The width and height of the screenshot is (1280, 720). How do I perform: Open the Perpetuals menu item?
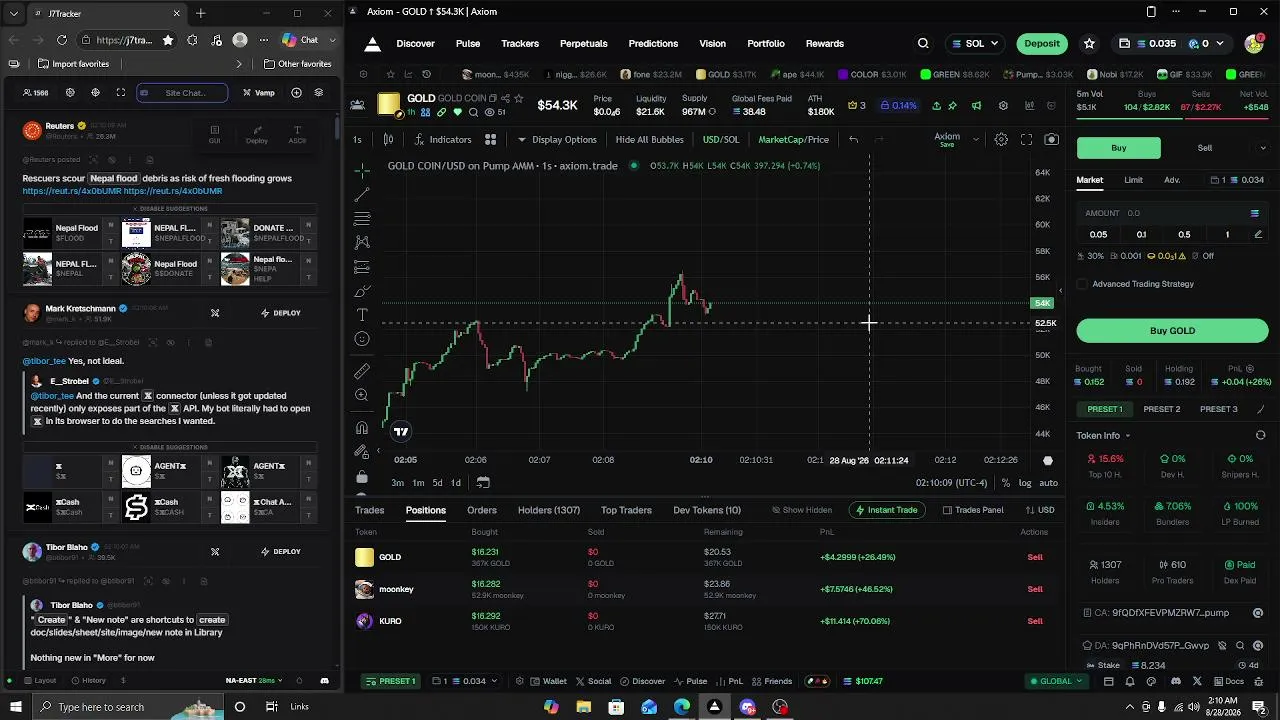(x=584, y=44)
